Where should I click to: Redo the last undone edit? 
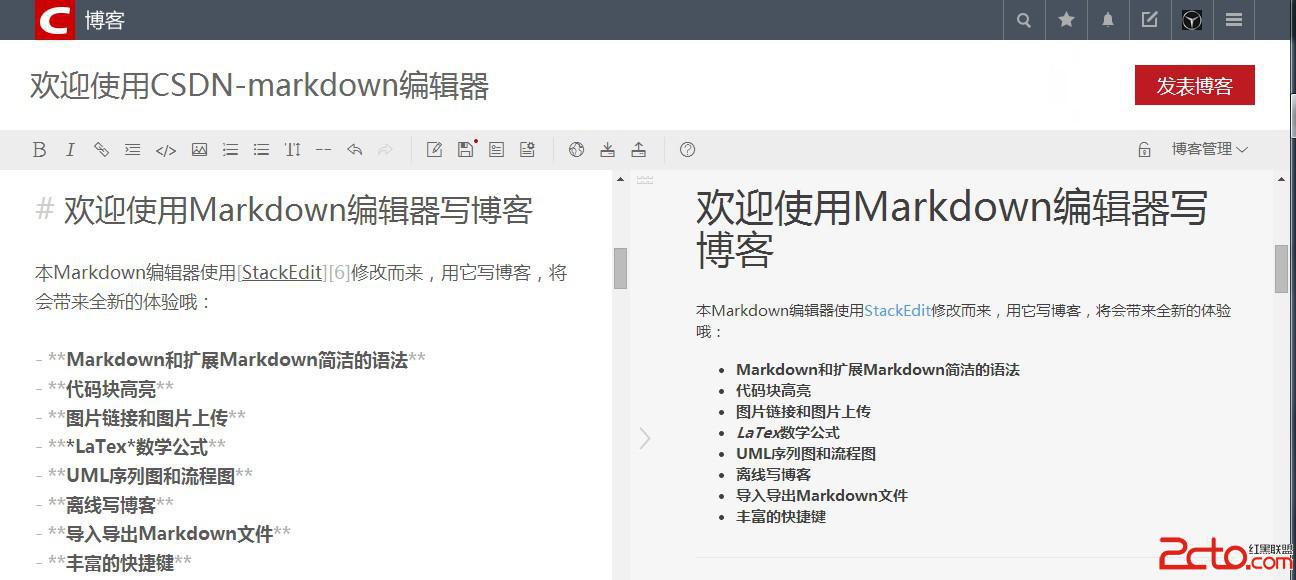coord(385,150)
